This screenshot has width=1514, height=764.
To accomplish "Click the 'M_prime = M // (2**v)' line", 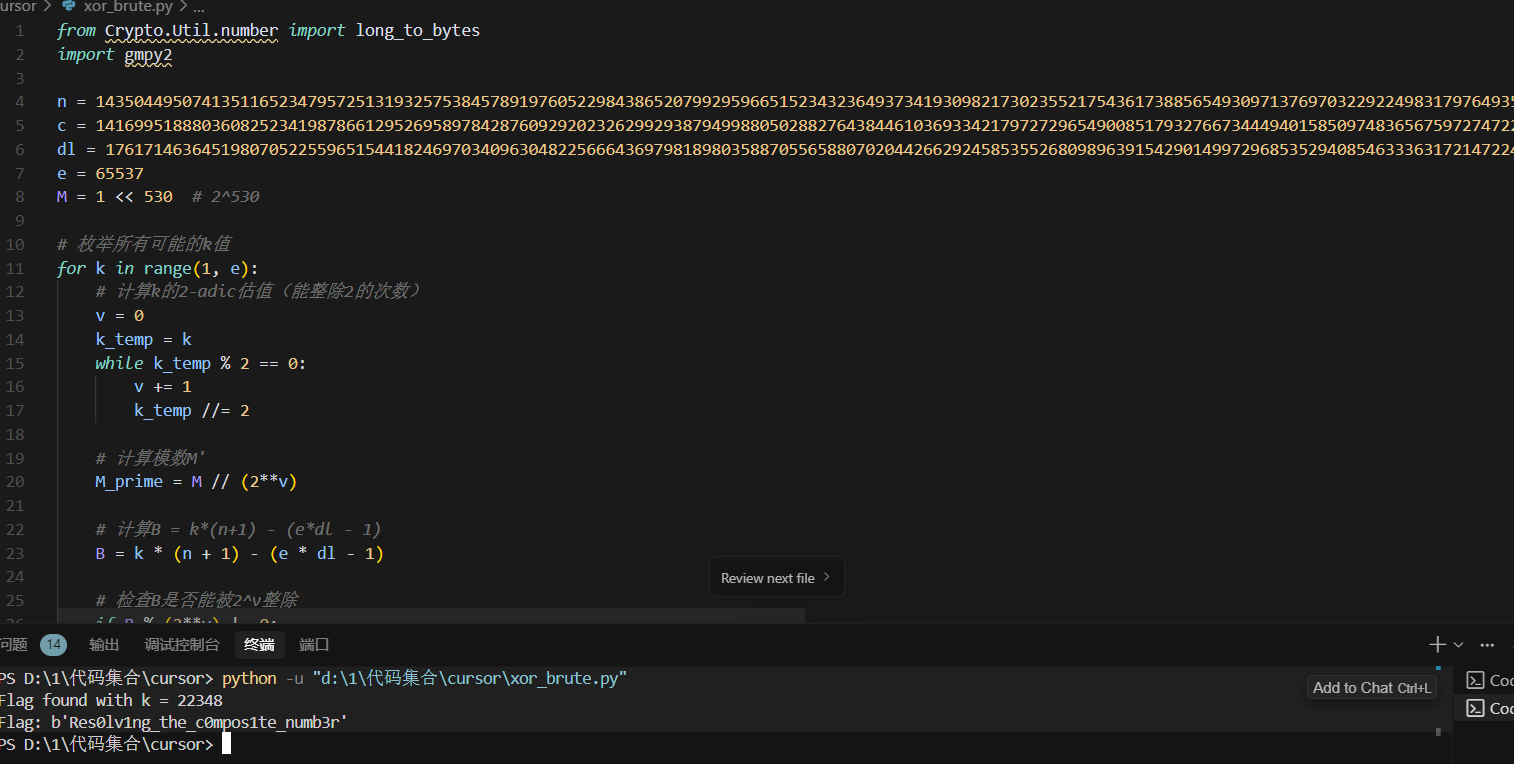I will 197,482.
